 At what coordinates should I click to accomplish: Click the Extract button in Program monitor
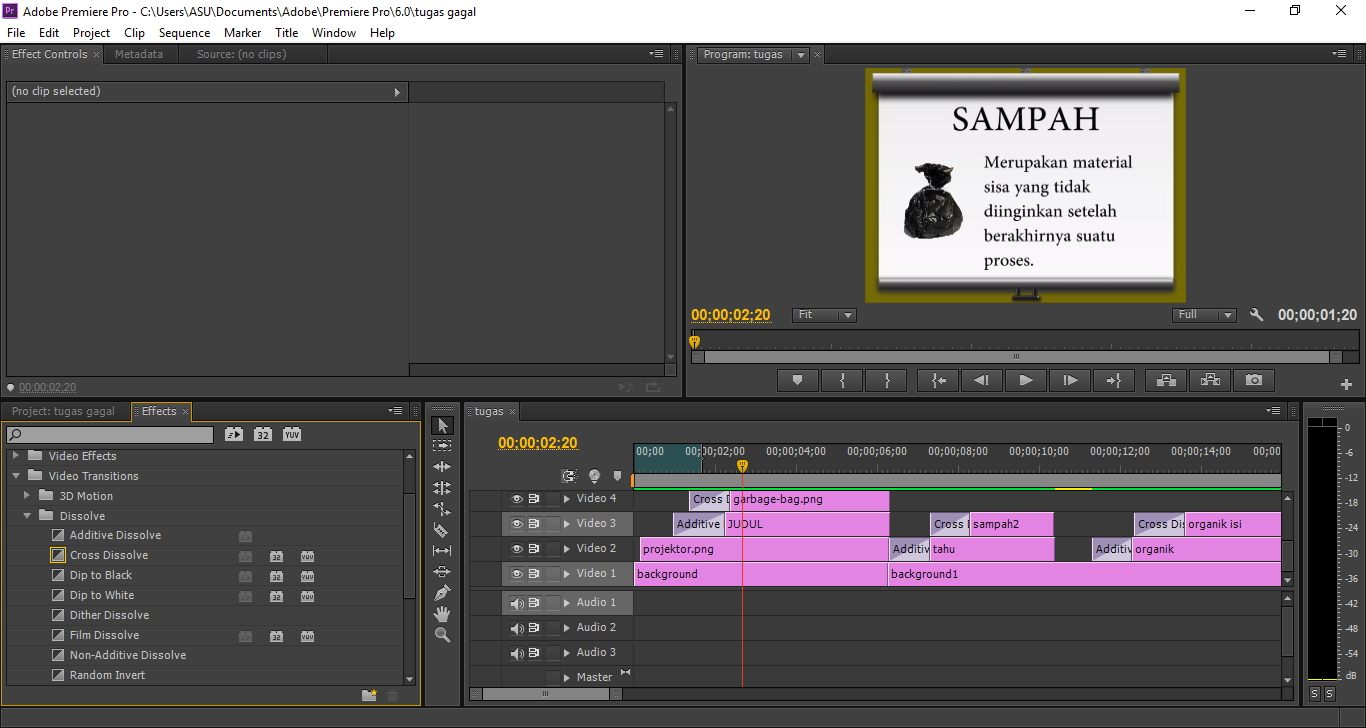[1209, 380]
